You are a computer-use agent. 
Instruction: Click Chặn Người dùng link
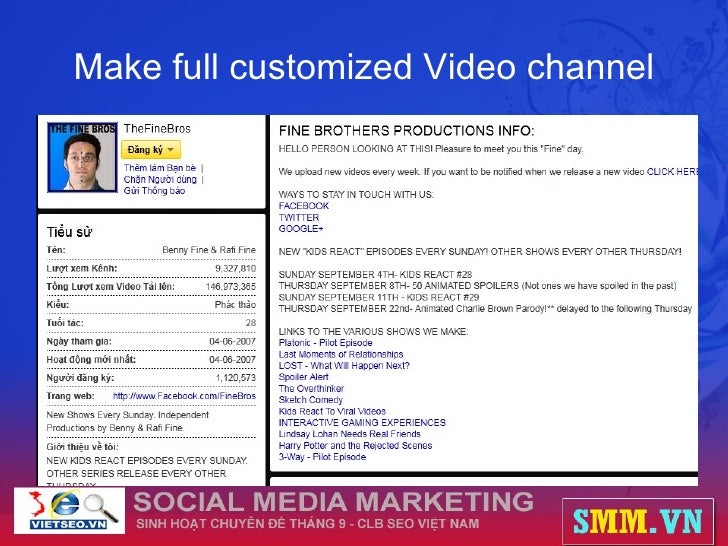pyautogui.click(x=160, y=179)
